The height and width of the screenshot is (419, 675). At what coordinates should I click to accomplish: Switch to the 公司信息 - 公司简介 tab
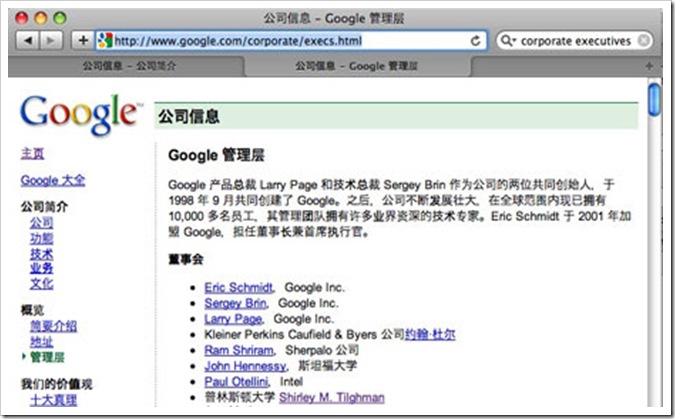(x=129, y=66)
